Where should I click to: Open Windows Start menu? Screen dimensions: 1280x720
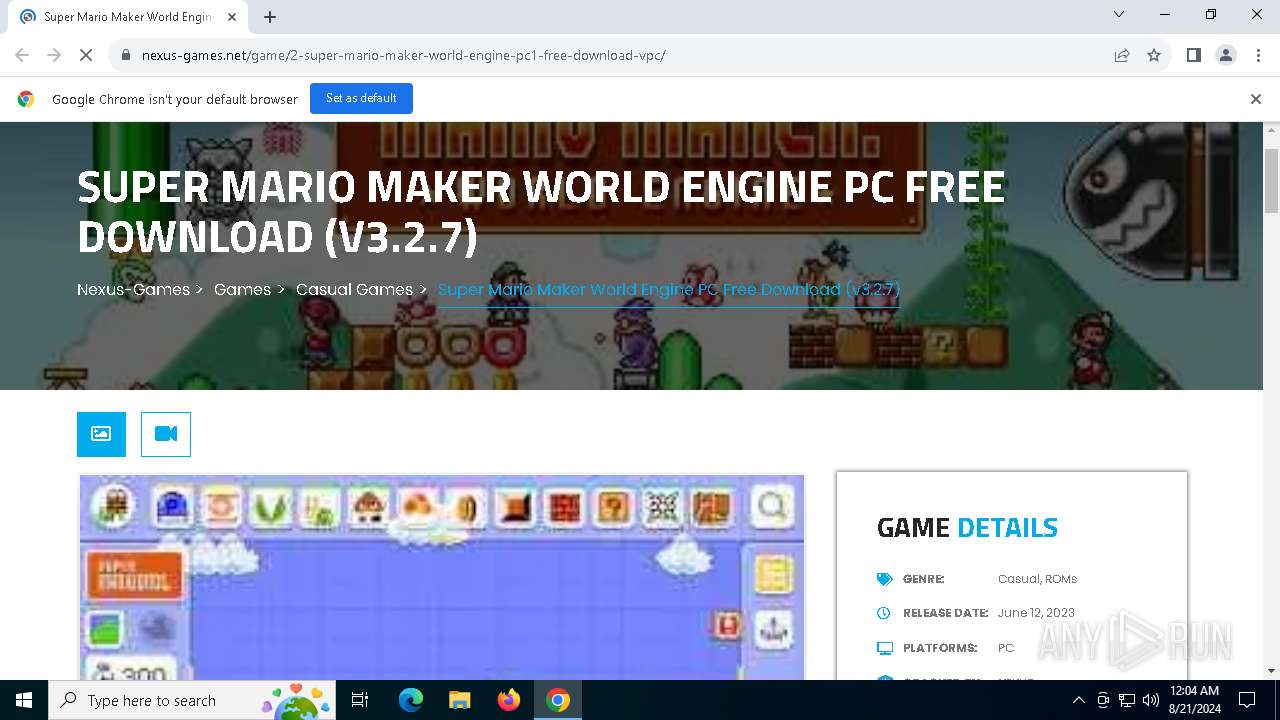pyautogui.click(x=24, y=700)
